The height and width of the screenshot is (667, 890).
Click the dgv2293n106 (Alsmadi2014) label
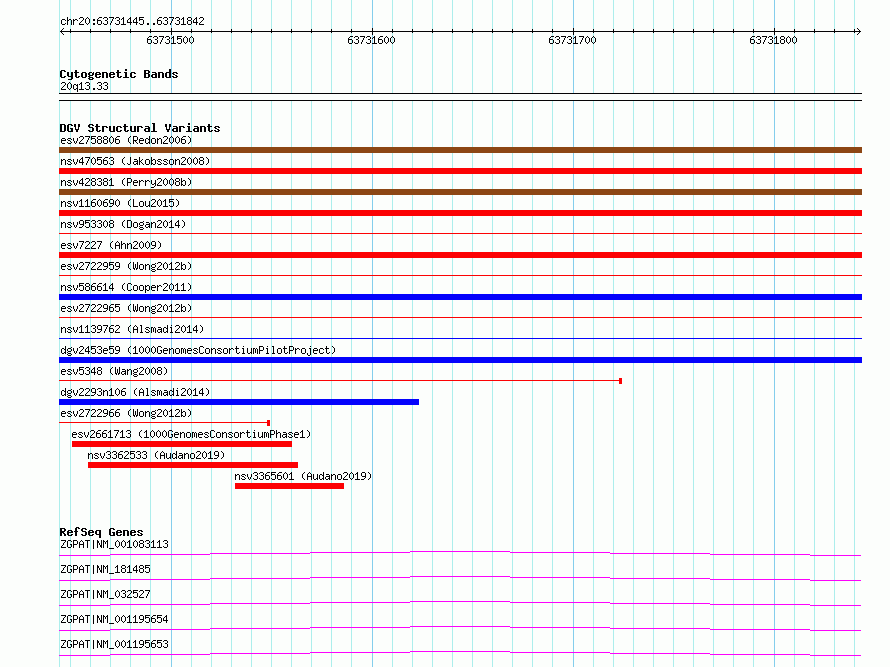pyautogui.click(x=135, y=392)
